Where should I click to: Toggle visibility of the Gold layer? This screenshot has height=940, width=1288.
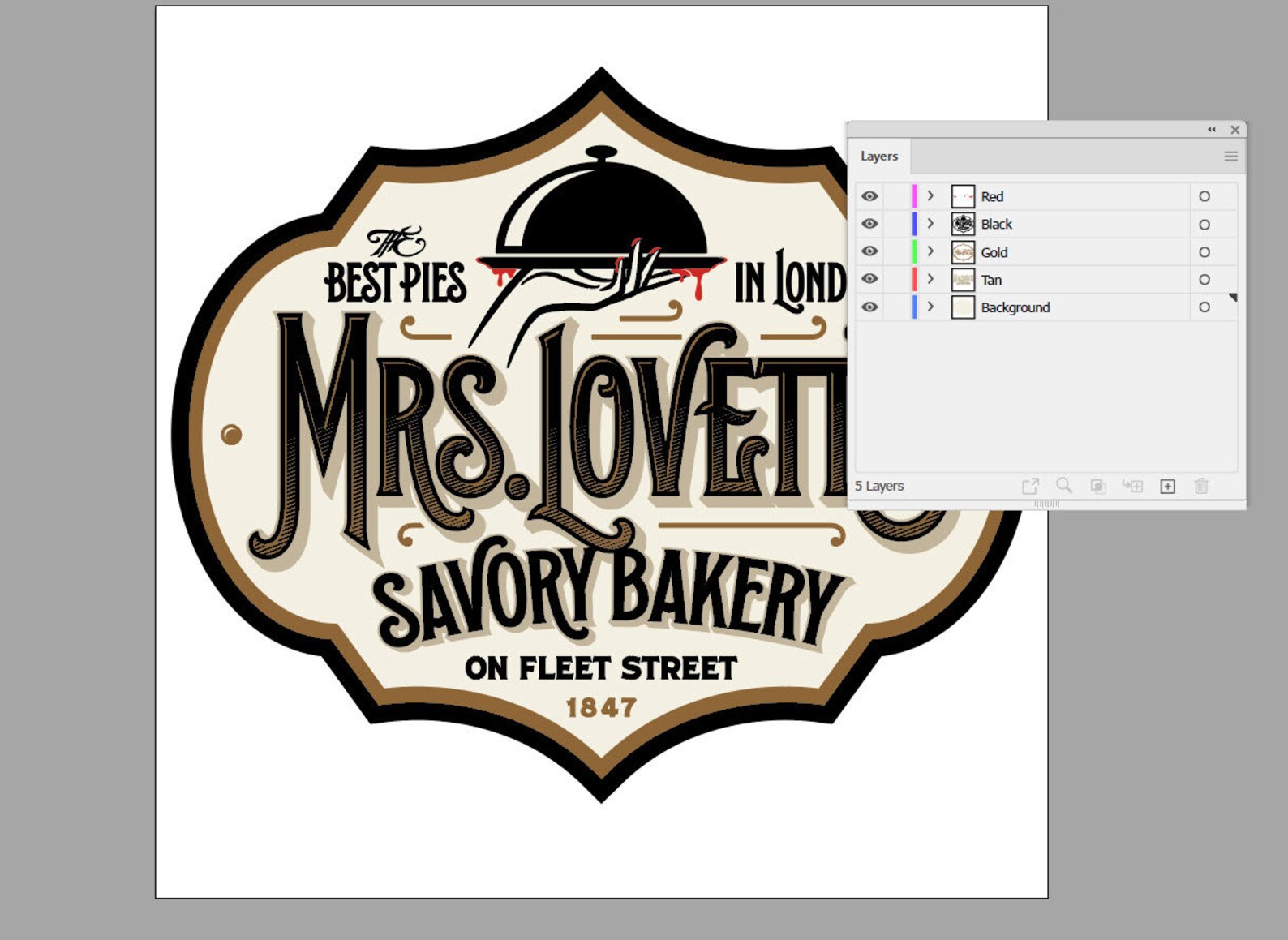point(869,251)
